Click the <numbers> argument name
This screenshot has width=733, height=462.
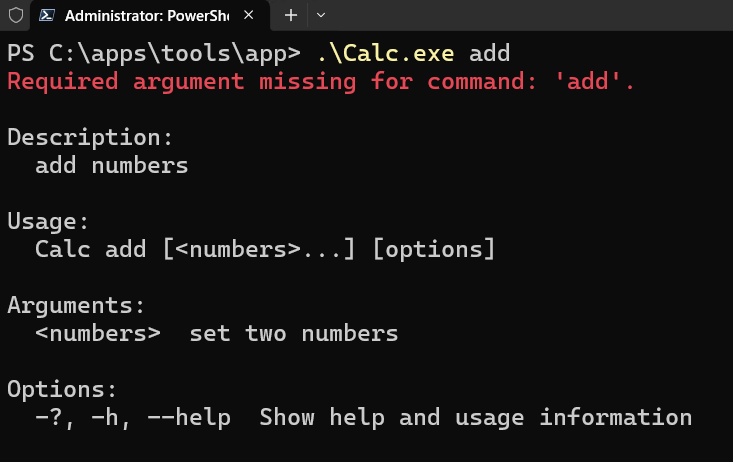(98, 333)
